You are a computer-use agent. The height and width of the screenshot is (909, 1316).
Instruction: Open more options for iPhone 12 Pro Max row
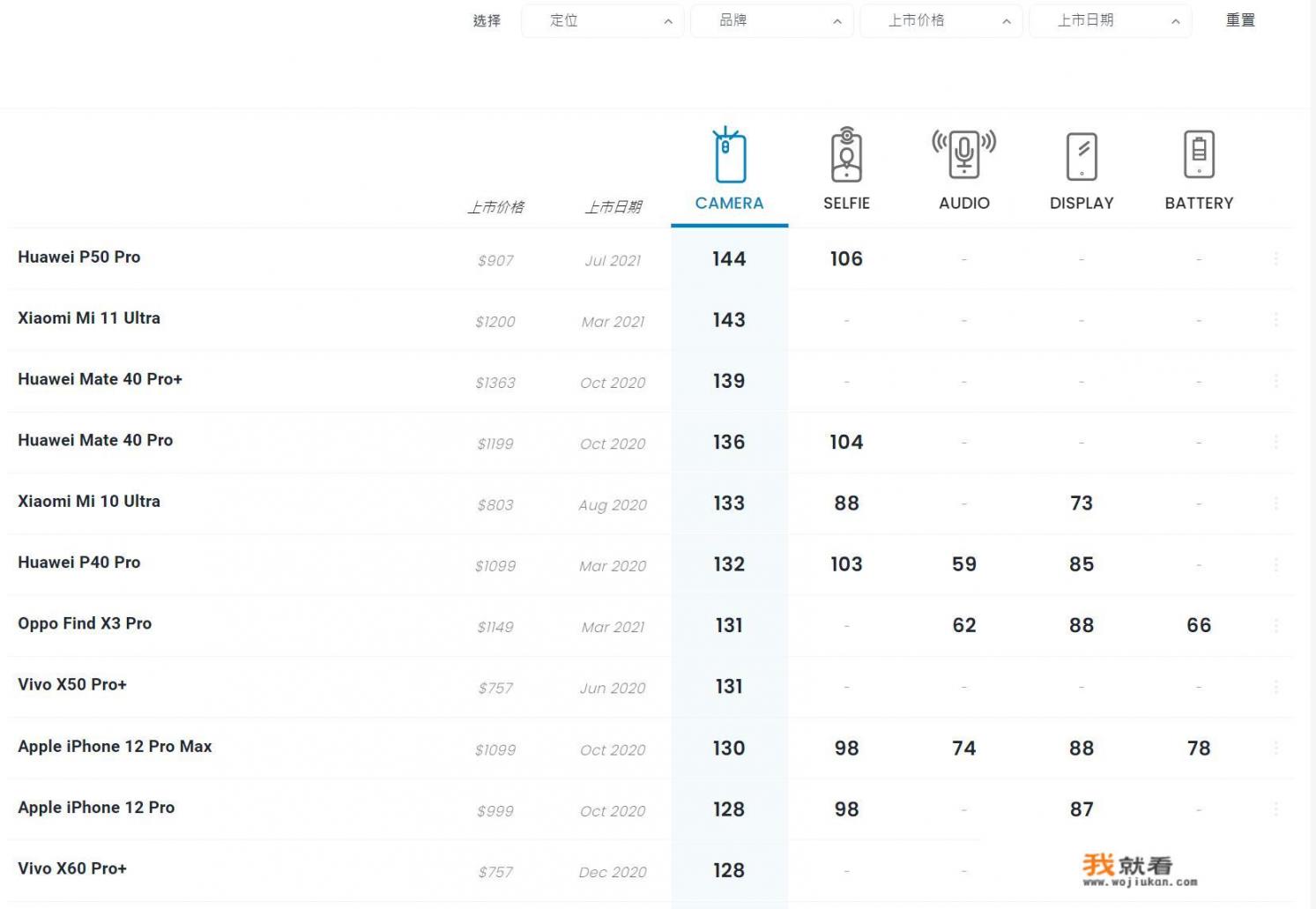pos(1275,748)
